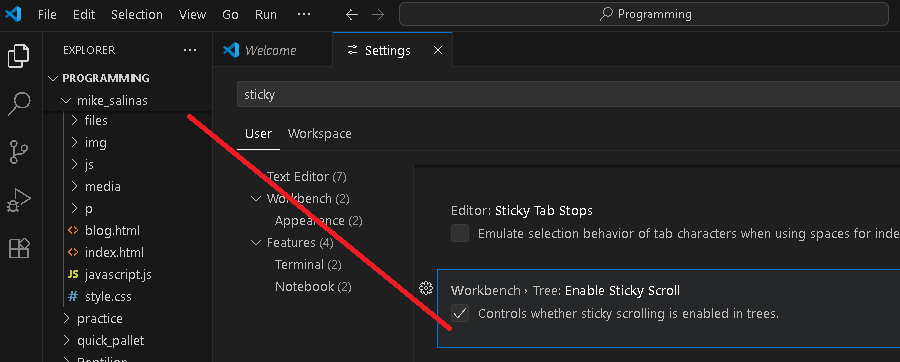The width and height of the screenshot is (900, 362).
Task: Switch to the Welcome tab
Action: click(x=272, y=50)
